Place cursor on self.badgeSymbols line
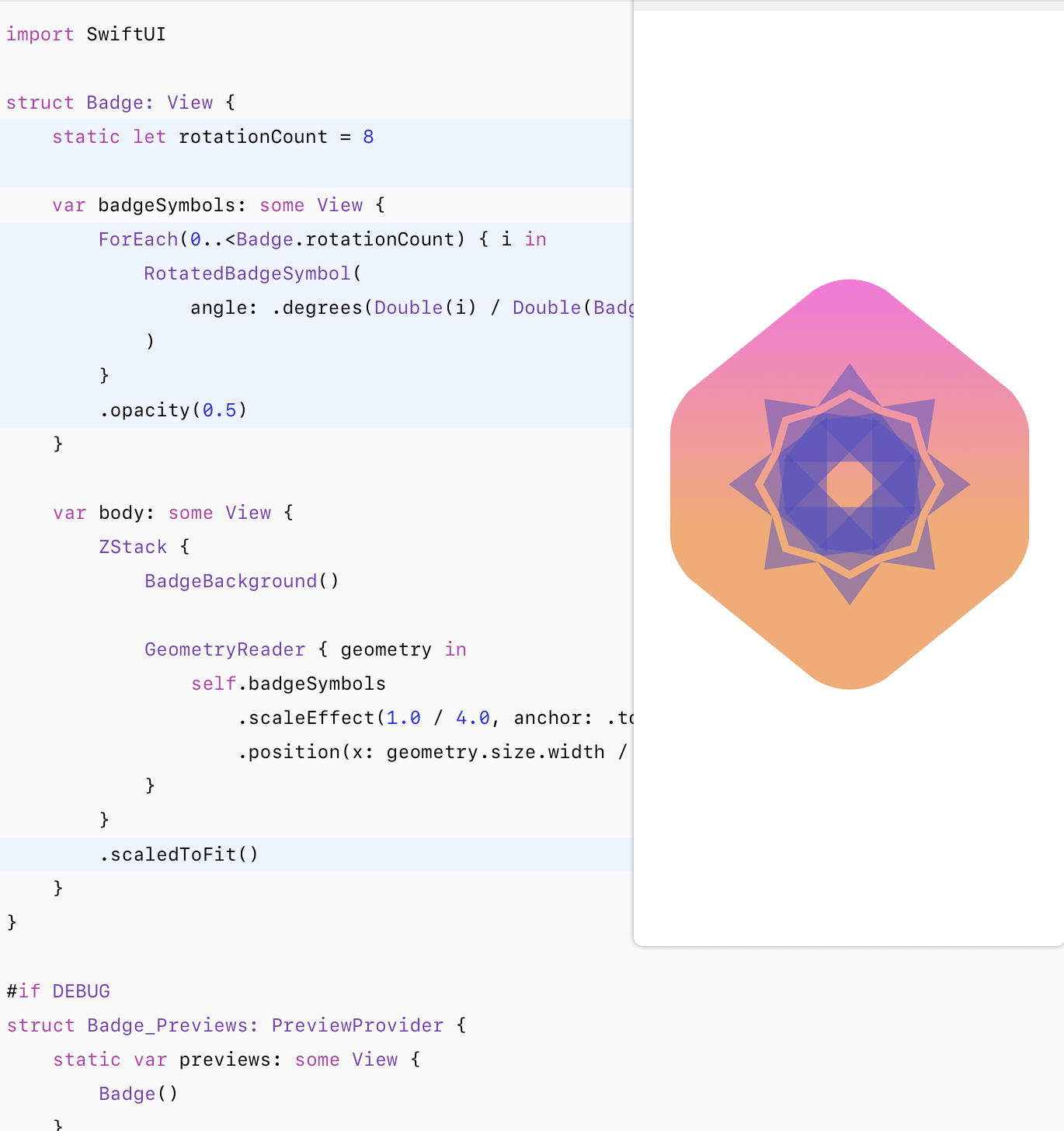 (x=288, y=684)
